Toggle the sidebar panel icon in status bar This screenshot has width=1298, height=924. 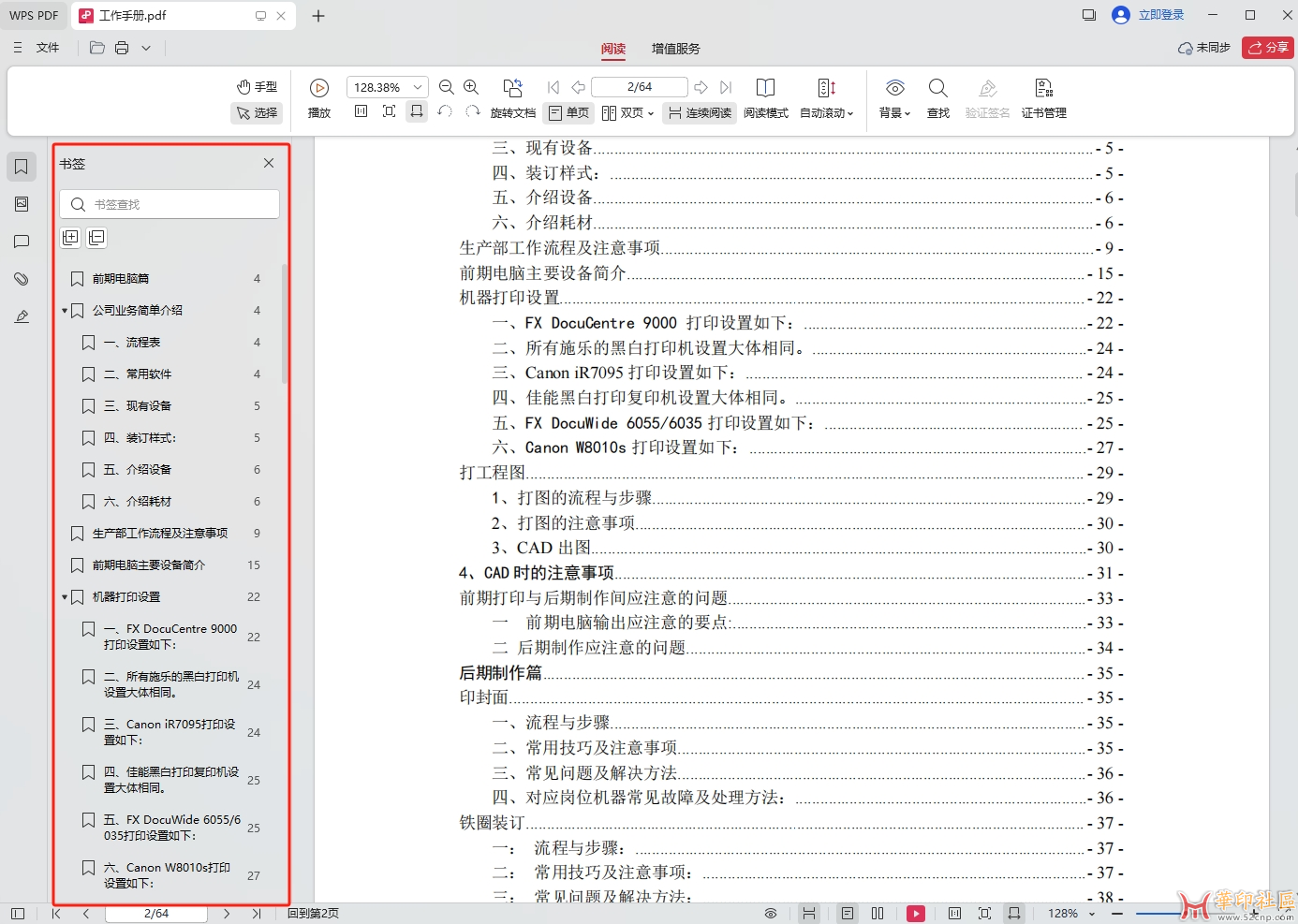[x=18, y=914]
